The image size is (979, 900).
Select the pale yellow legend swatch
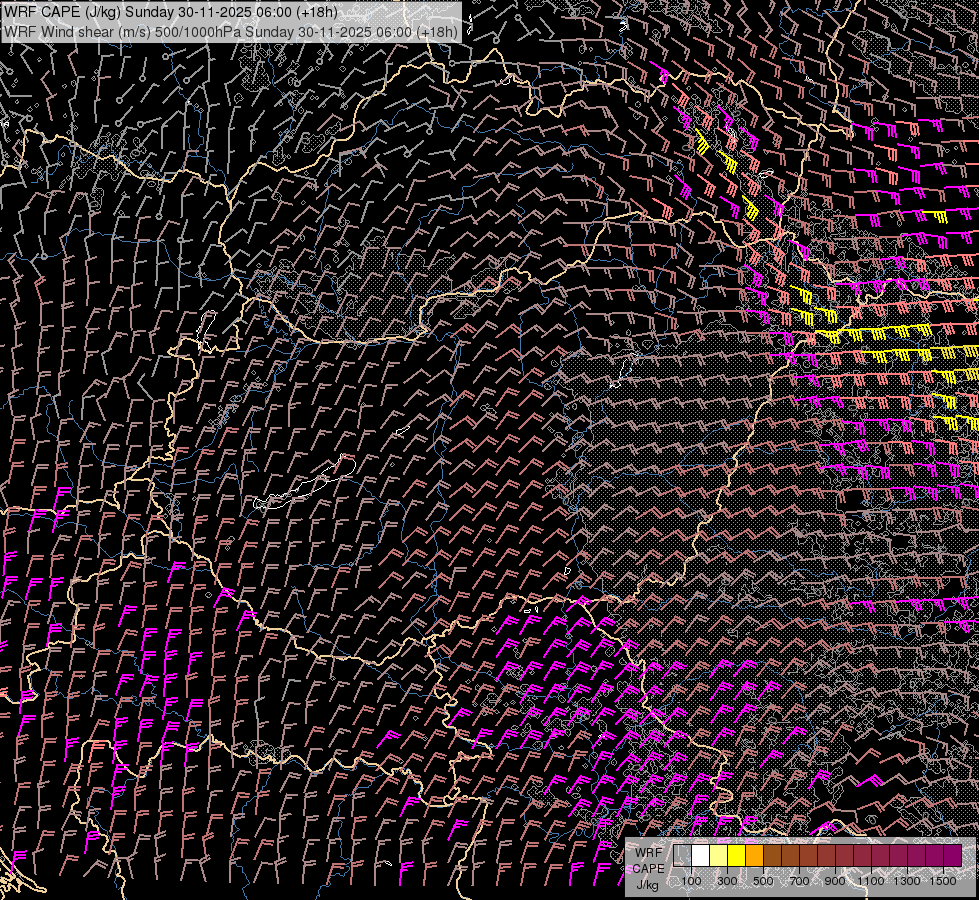[x=719, y=856]
